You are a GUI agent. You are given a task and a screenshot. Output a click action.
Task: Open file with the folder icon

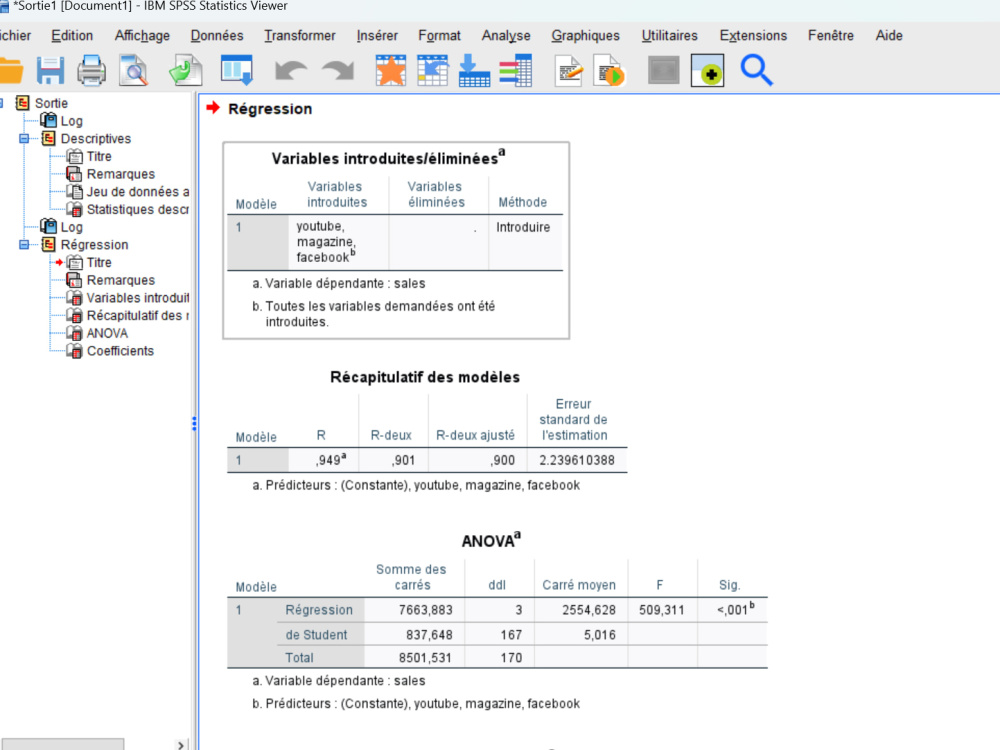point(10,70)
